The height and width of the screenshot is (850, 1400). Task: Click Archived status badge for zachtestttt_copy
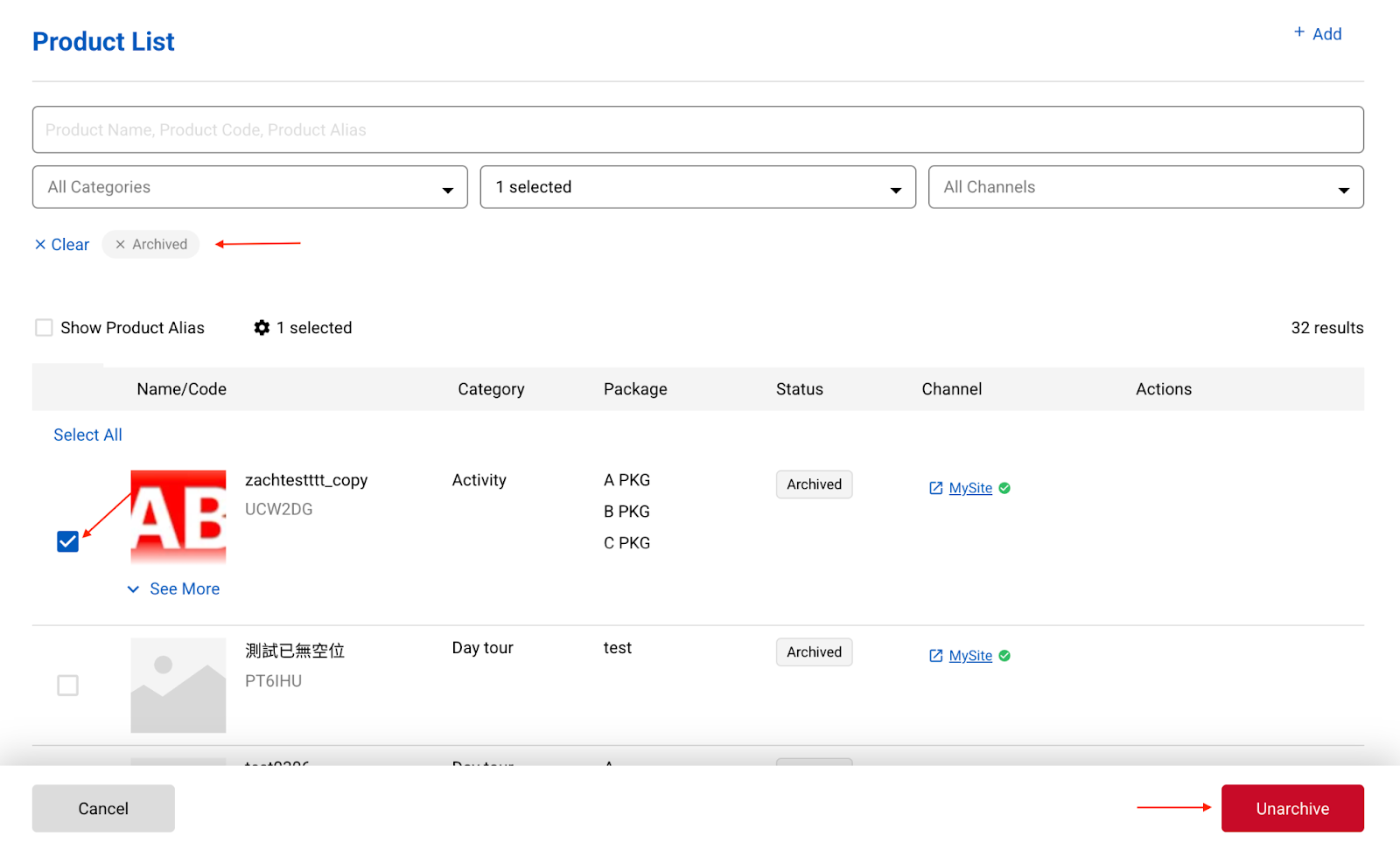[x=814, y=484]
